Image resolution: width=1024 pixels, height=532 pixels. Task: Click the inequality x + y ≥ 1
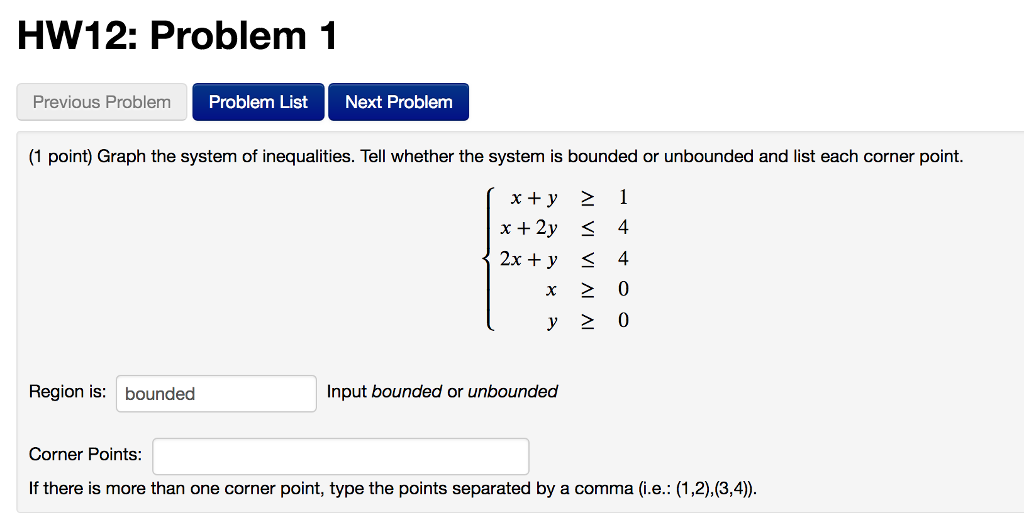(569, 197)
